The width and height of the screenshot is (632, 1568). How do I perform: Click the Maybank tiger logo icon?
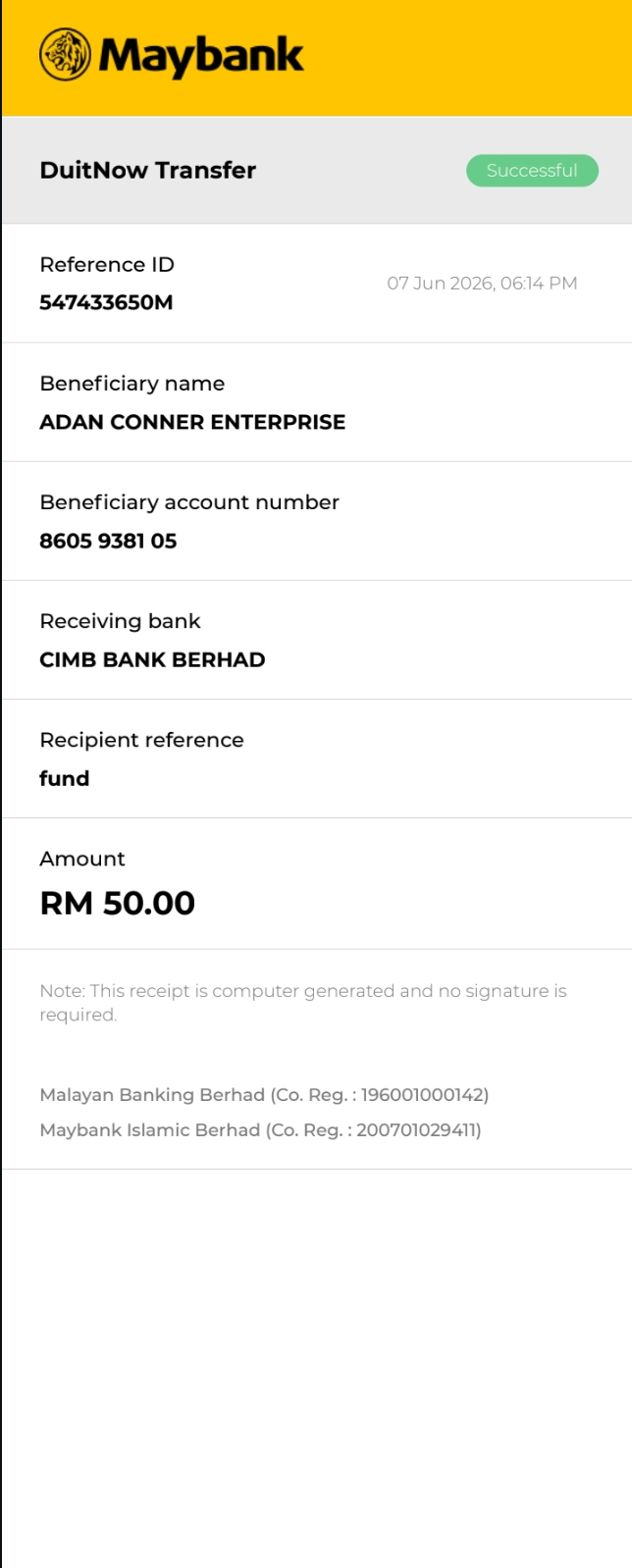65,54
